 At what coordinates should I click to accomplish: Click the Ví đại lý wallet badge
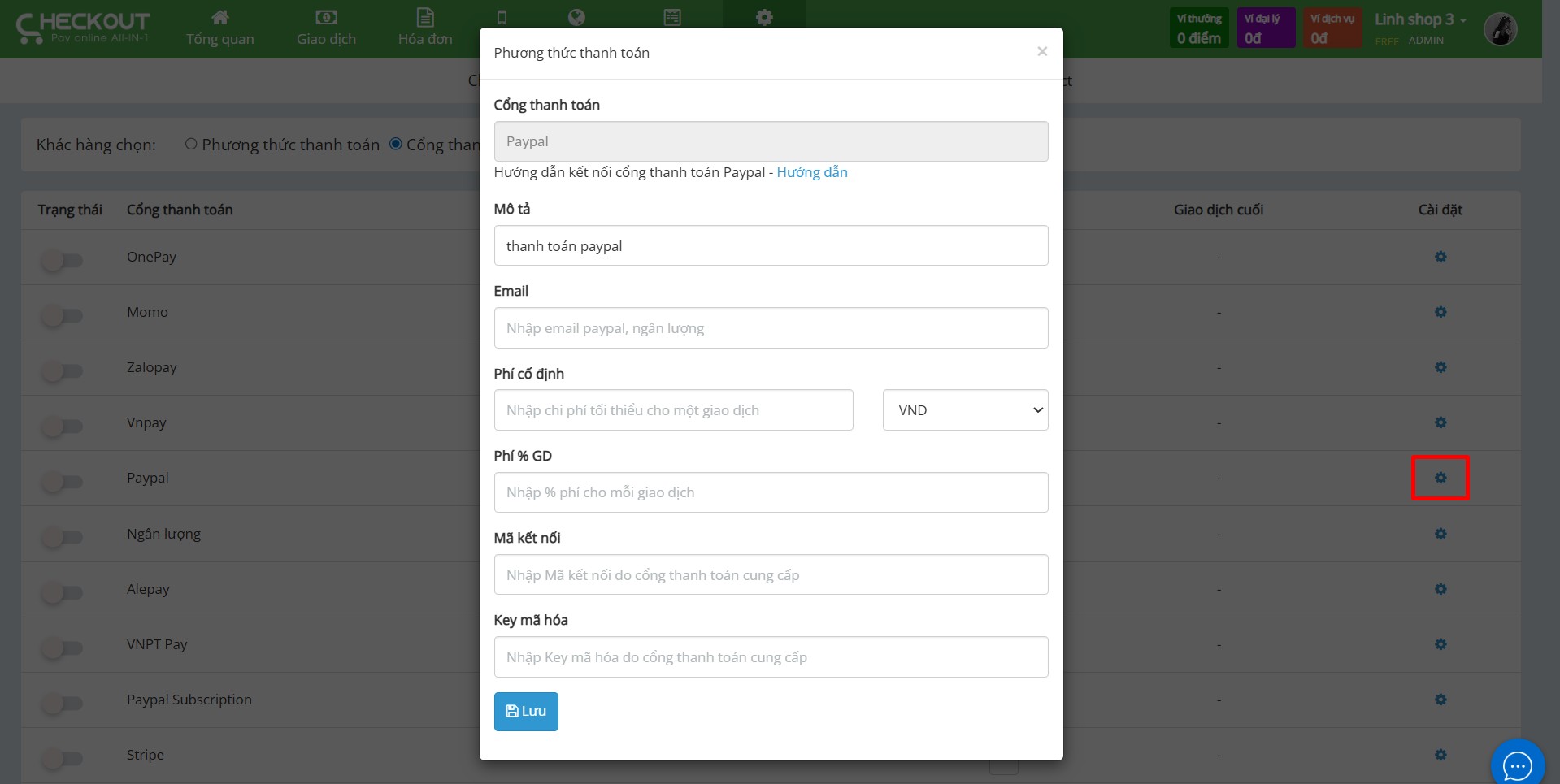point(1266,28)
